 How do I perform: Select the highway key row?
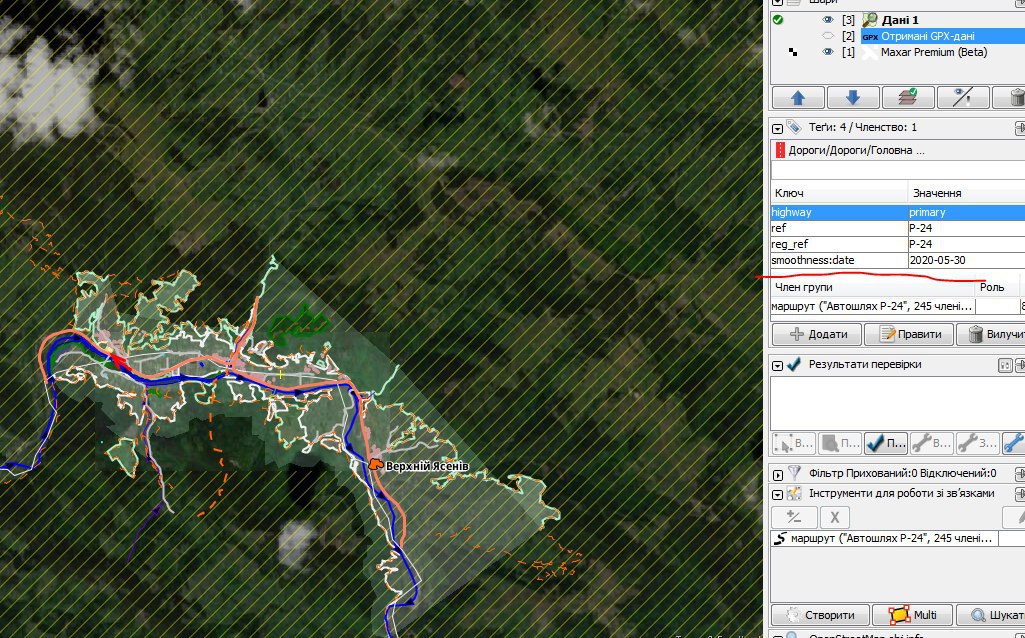click(839, 212)
